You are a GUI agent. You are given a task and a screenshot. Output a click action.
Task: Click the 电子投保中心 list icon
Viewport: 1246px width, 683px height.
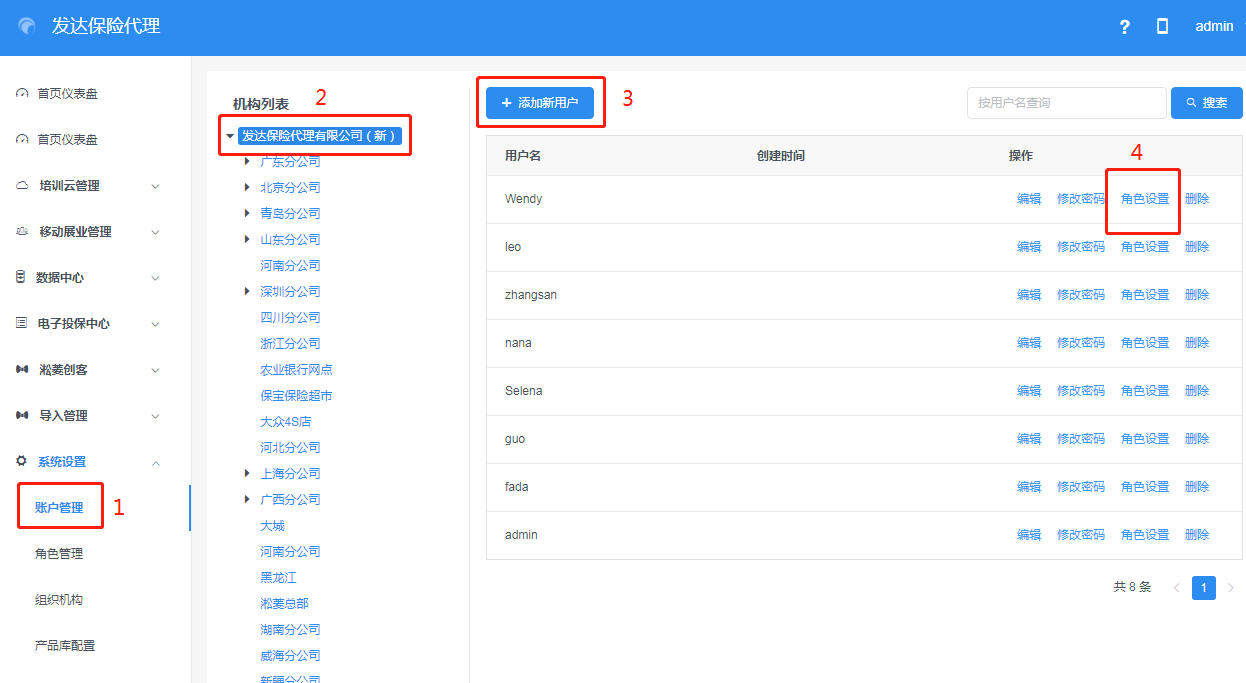21,323
